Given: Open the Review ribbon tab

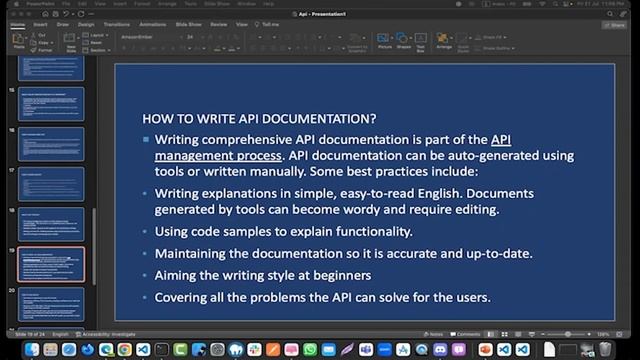Looking at the screenshot, I should (219, 24).
